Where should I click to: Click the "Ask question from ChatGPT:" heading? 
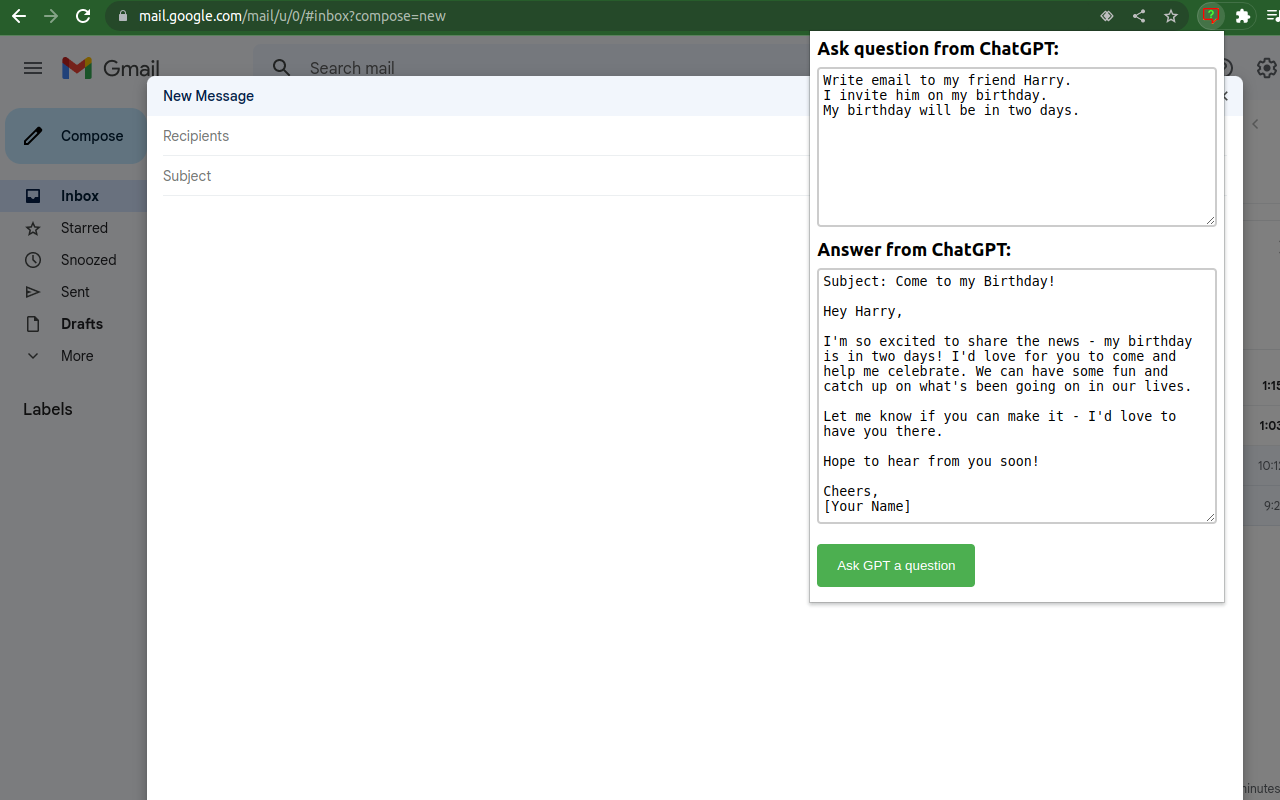point(938,49)
